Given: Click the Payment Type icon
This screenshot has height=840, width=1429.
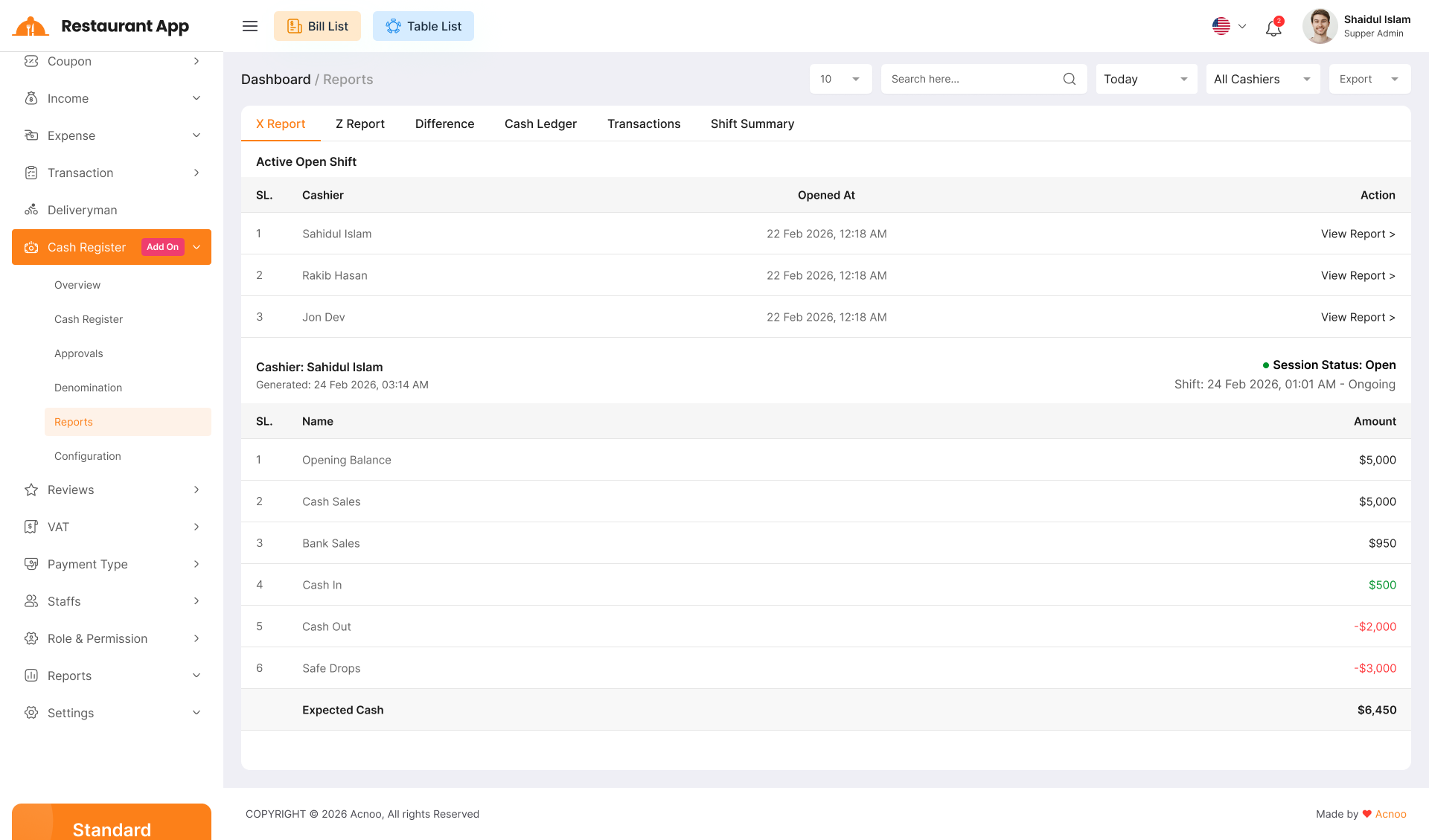Looking at the screenshot, I should pos(31,564).
